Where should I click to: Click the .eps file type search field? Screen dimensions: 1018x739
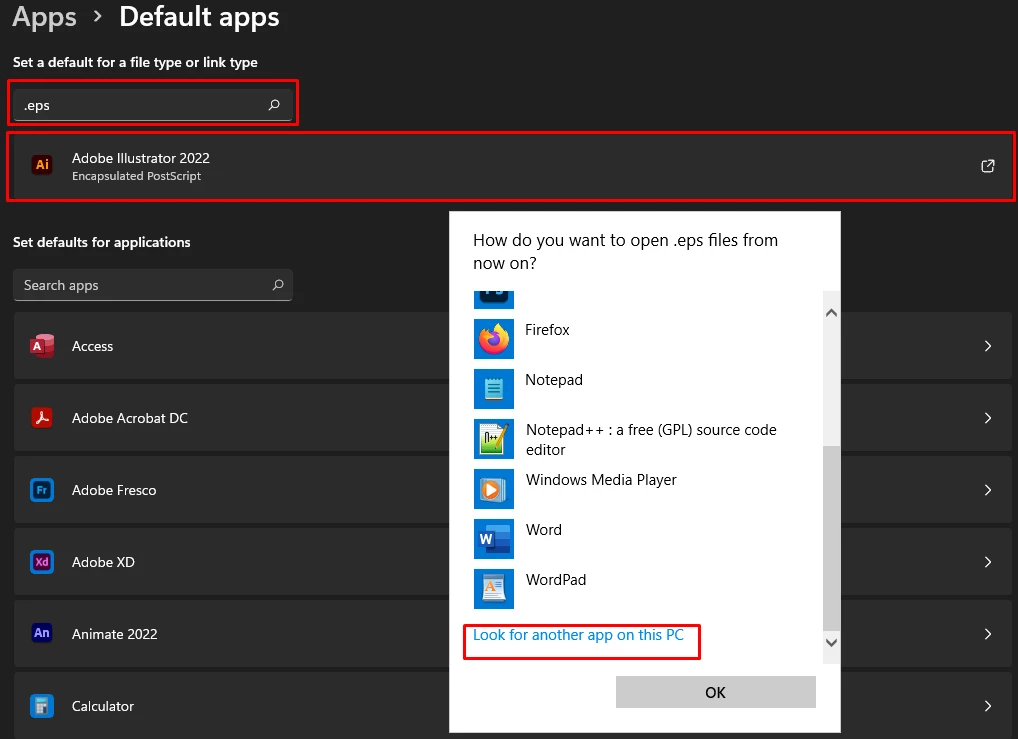153,105
